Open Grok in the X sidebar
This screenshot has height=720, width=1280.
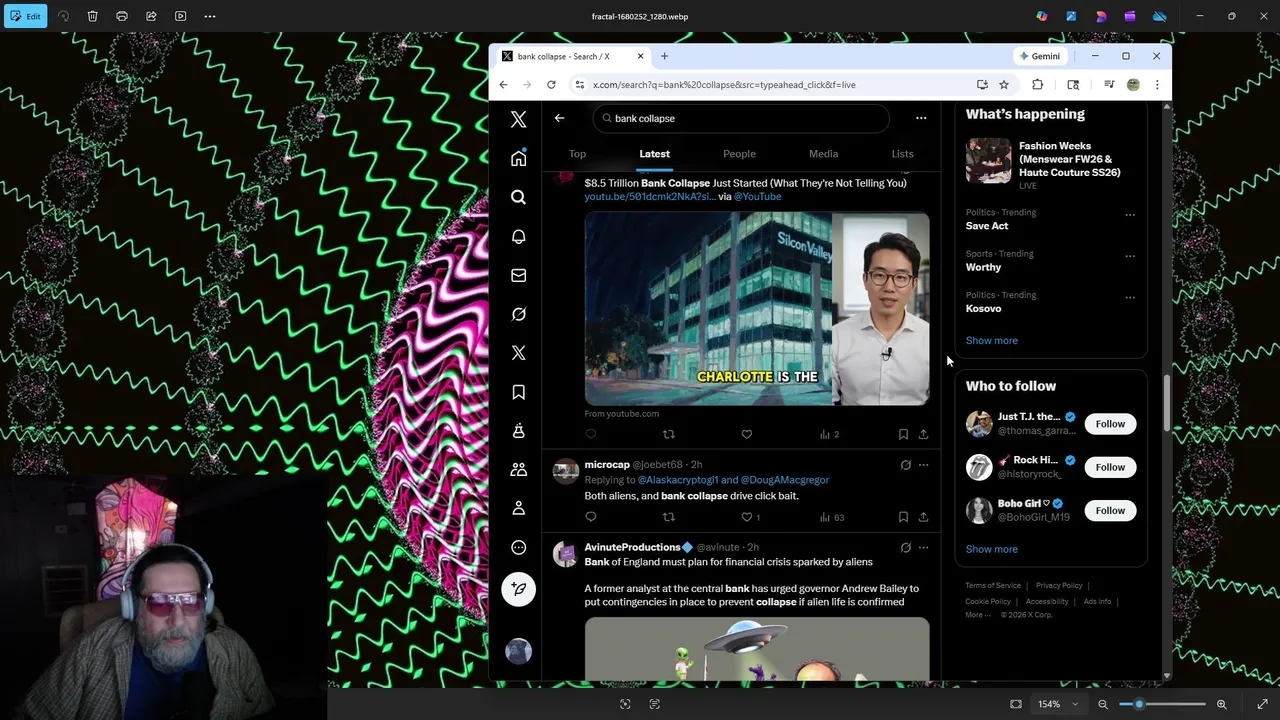(518, 314)
